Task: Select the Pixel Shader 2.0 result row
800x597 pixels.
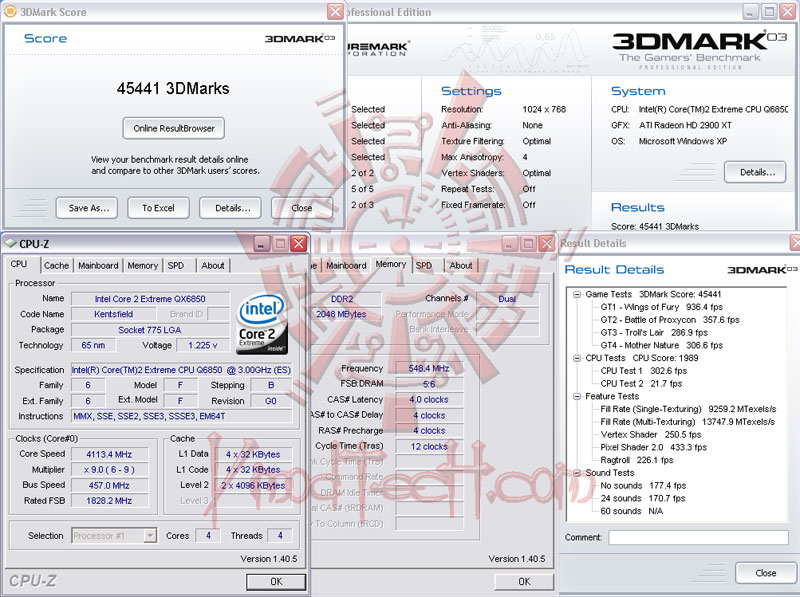Action: click(654, 447)
